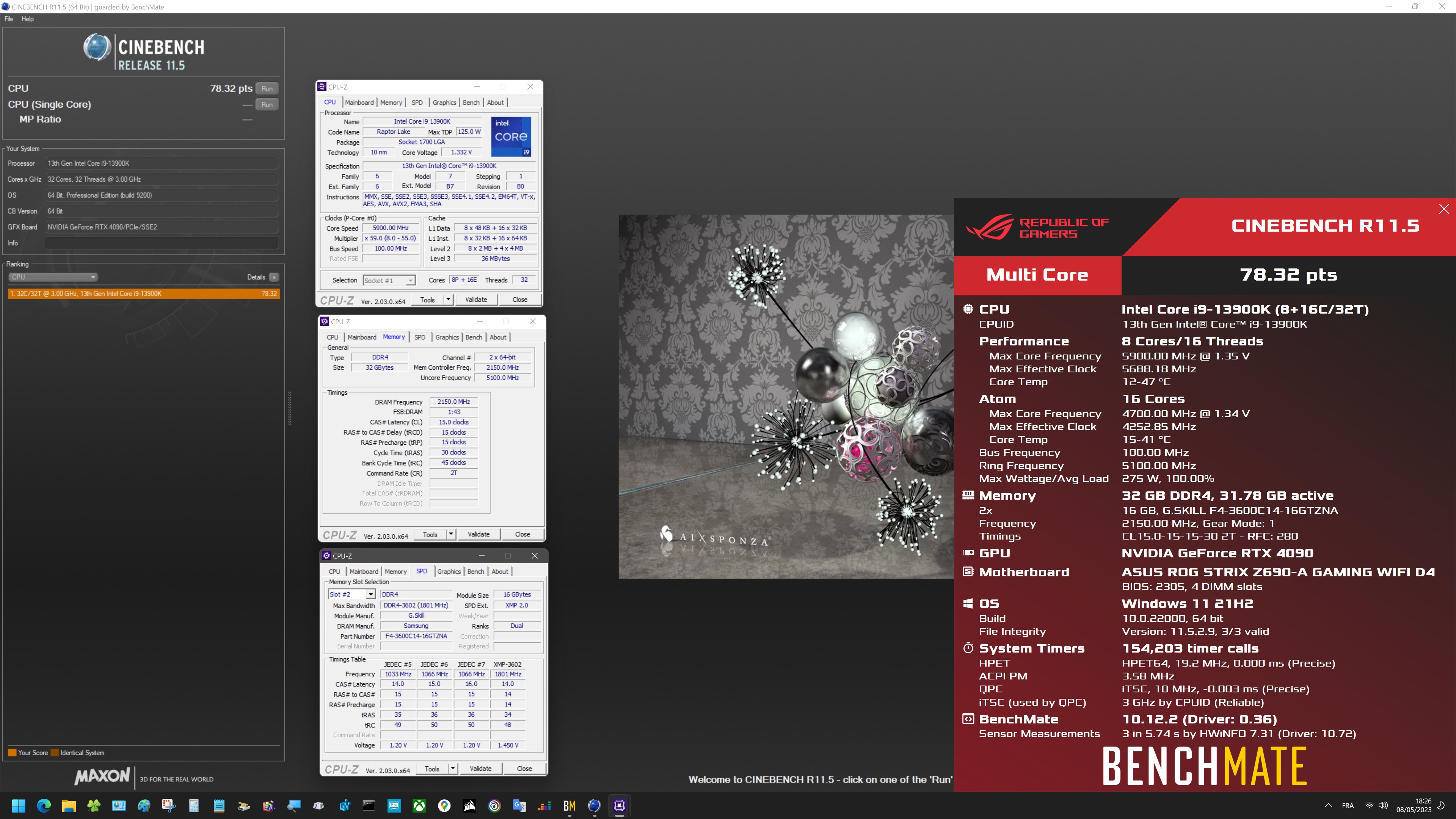Open the Cinebench File menu

click(9, 19)
